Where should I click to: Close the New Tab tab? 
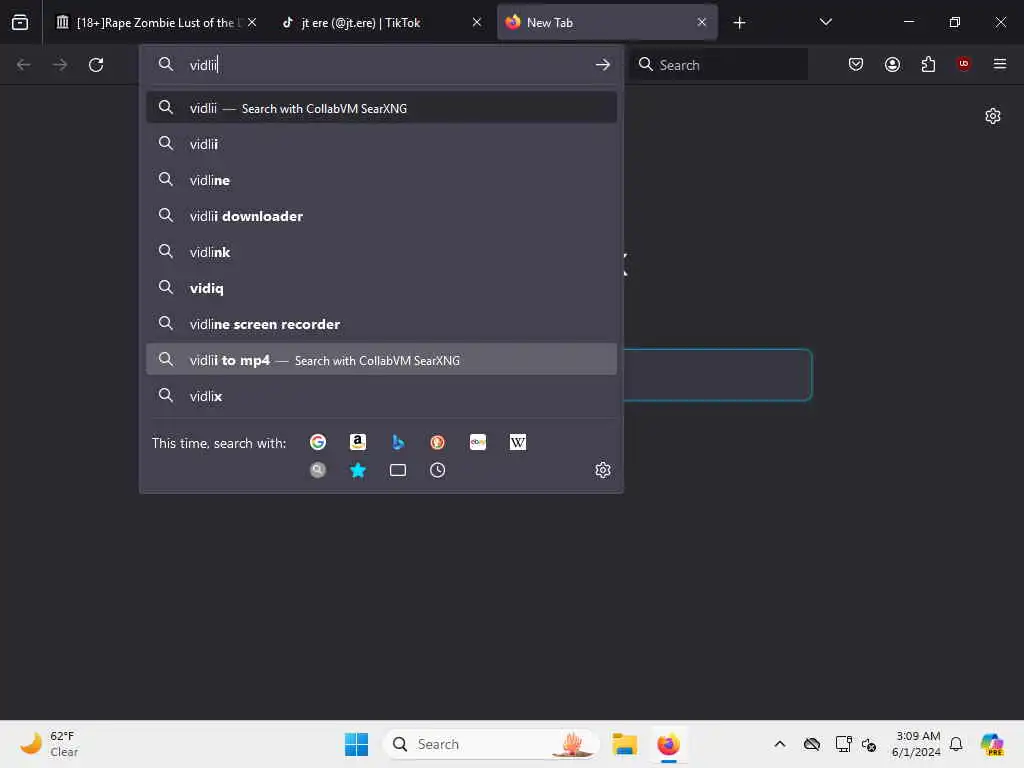pyautogui.click(x=701, y=22)
